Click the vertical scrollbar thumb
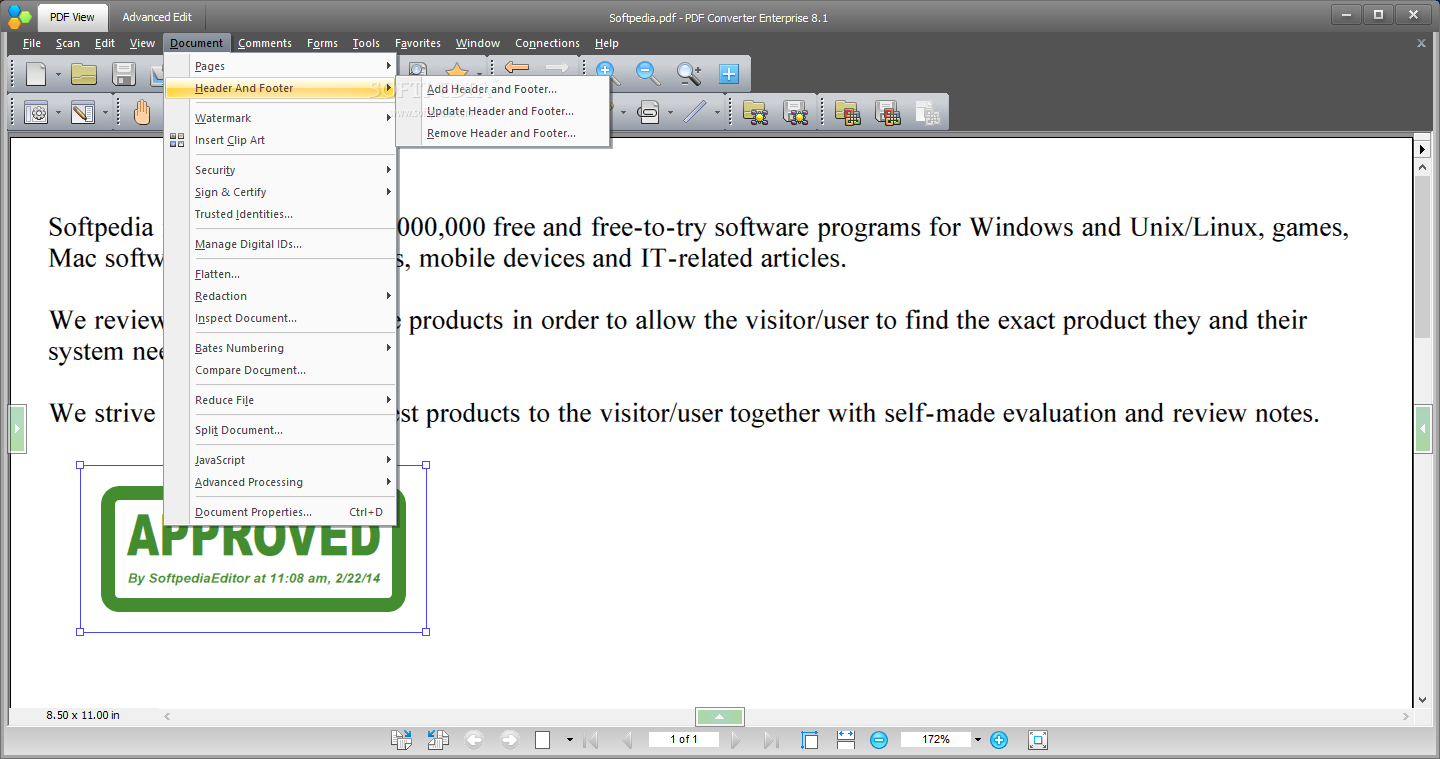The image size is (1440, 759). [x=1423, y=257]
